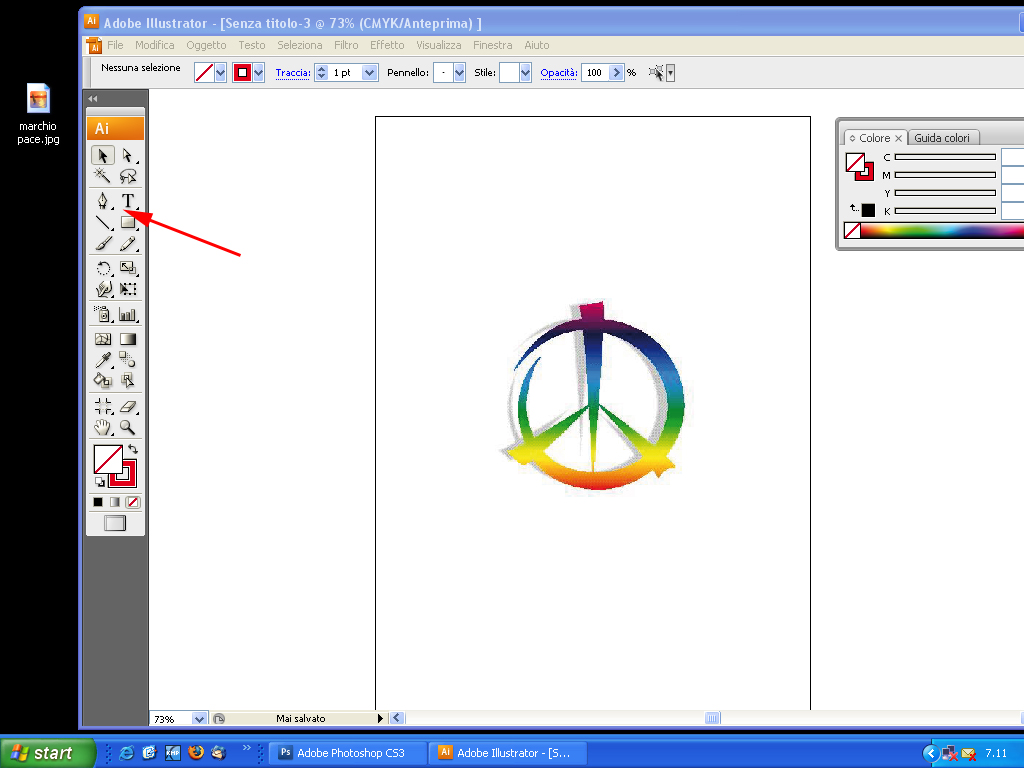Screen dimensions: 1024x768
Task: Select the Paintbrush tool
Action: point(103,244)
